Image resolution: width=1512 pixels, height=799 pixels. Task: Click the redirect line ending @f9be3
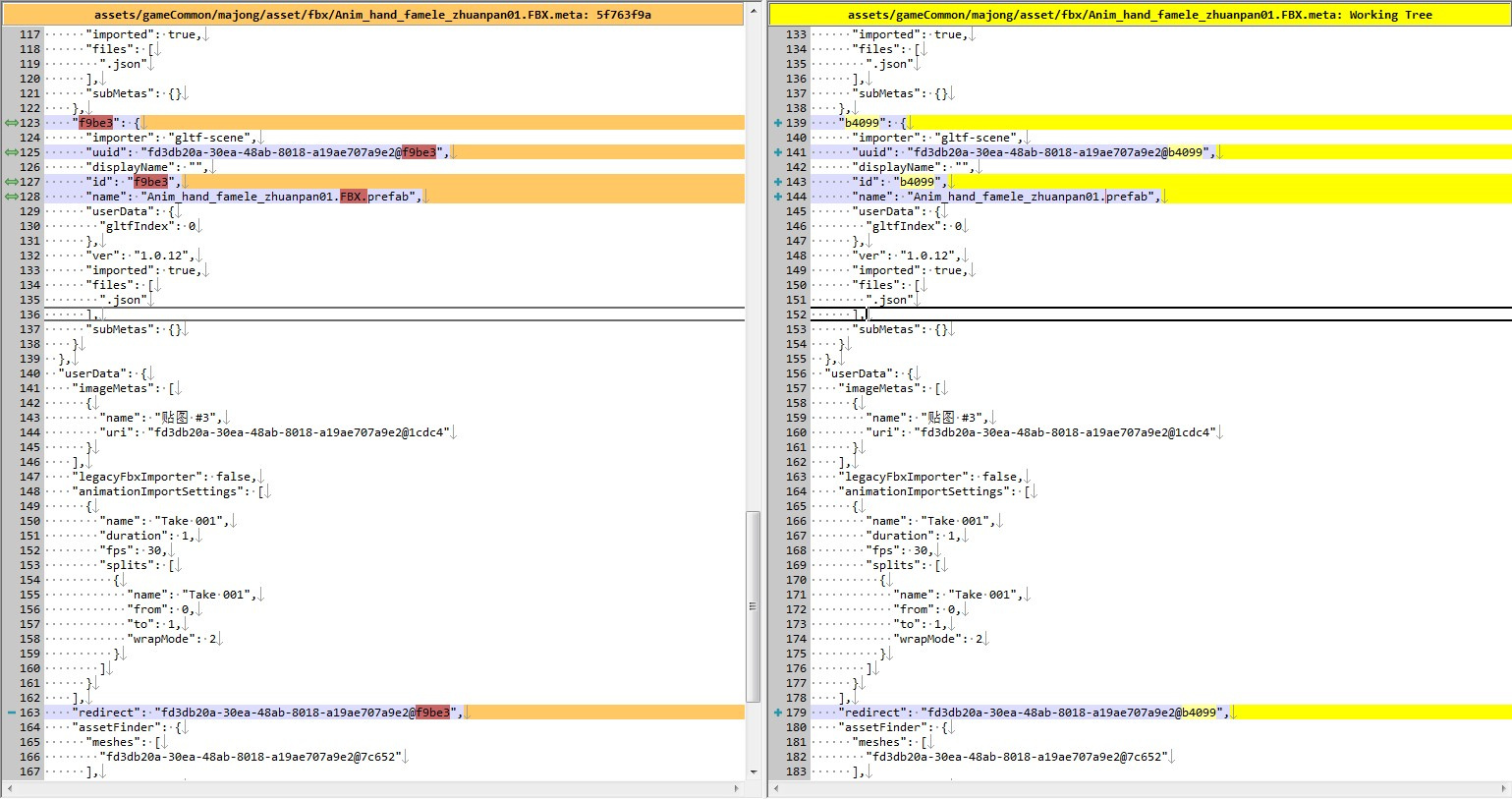(395, 713)
